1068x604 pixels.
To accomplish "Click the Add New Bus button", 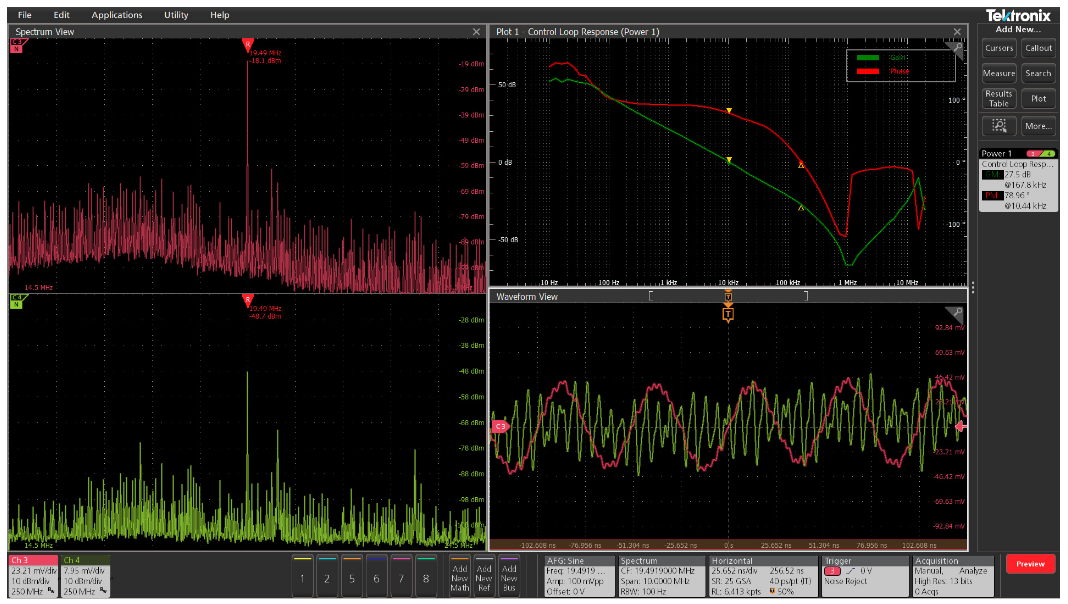I will coord(508,575).
